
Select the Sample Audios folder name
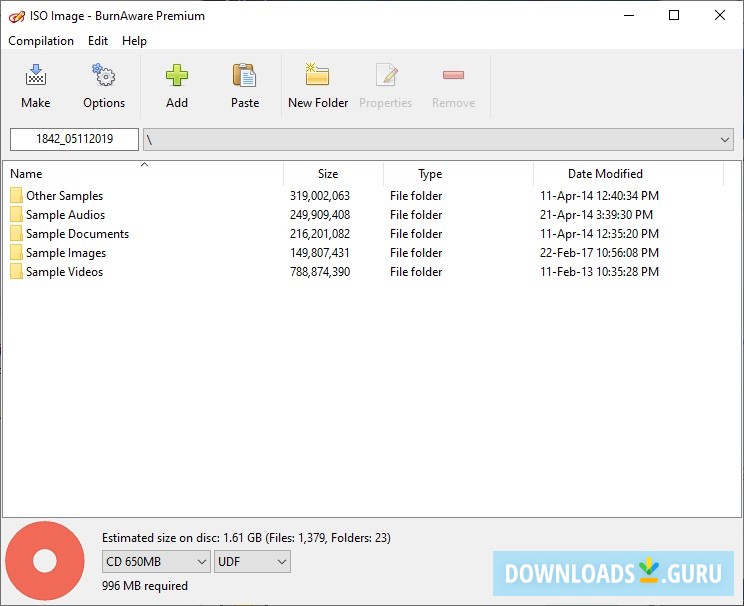(65, 215)
